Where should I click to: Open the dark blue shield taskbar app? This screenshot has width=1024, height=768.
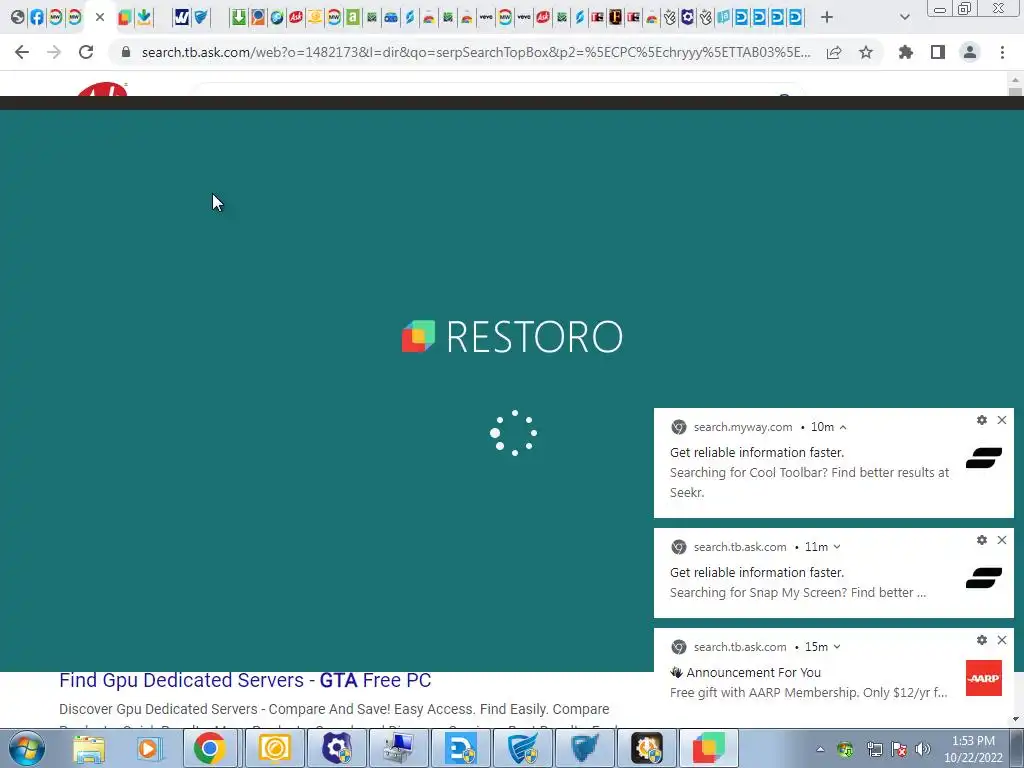(585, 748)
